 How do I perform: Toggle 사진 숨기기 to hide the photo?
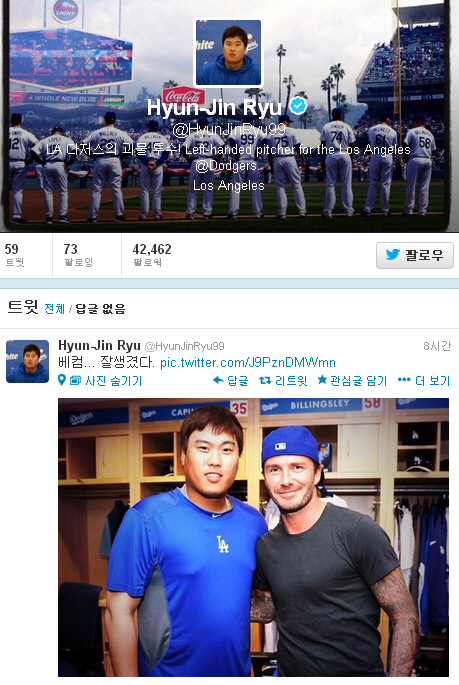(x=114, y=381)
